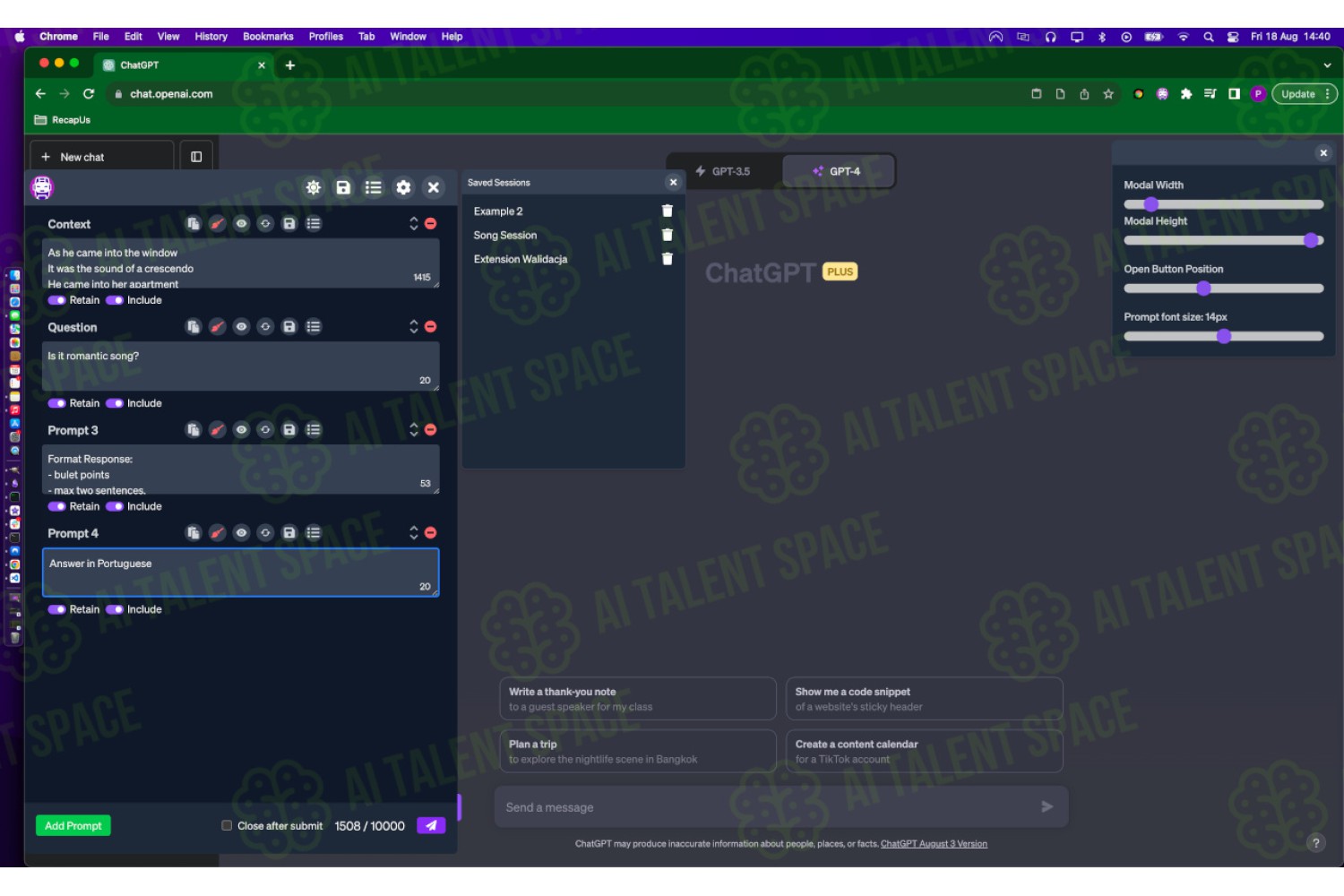Bookmark this page with star icon
1344x896 pixels.
(1108, 94)
